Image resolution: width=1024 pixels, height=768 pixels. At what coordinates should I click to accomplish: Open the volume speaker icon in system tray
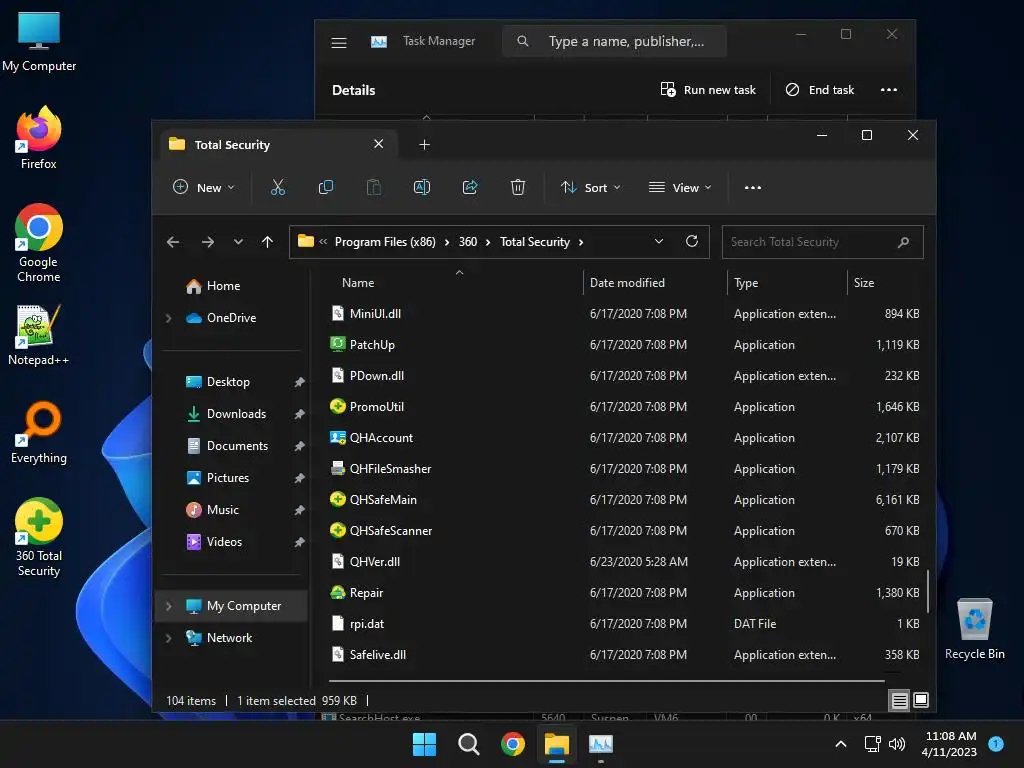click(x=897, y=744)
